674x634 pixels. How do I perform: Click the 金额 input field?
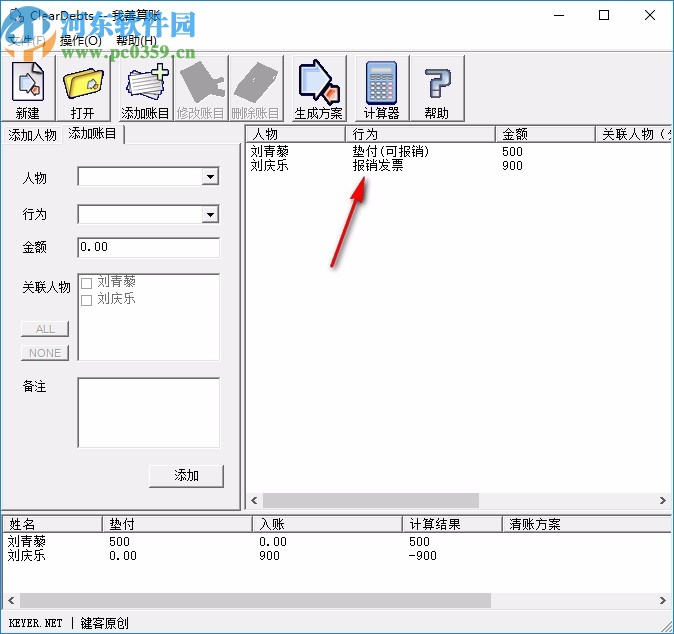[148, 247]
